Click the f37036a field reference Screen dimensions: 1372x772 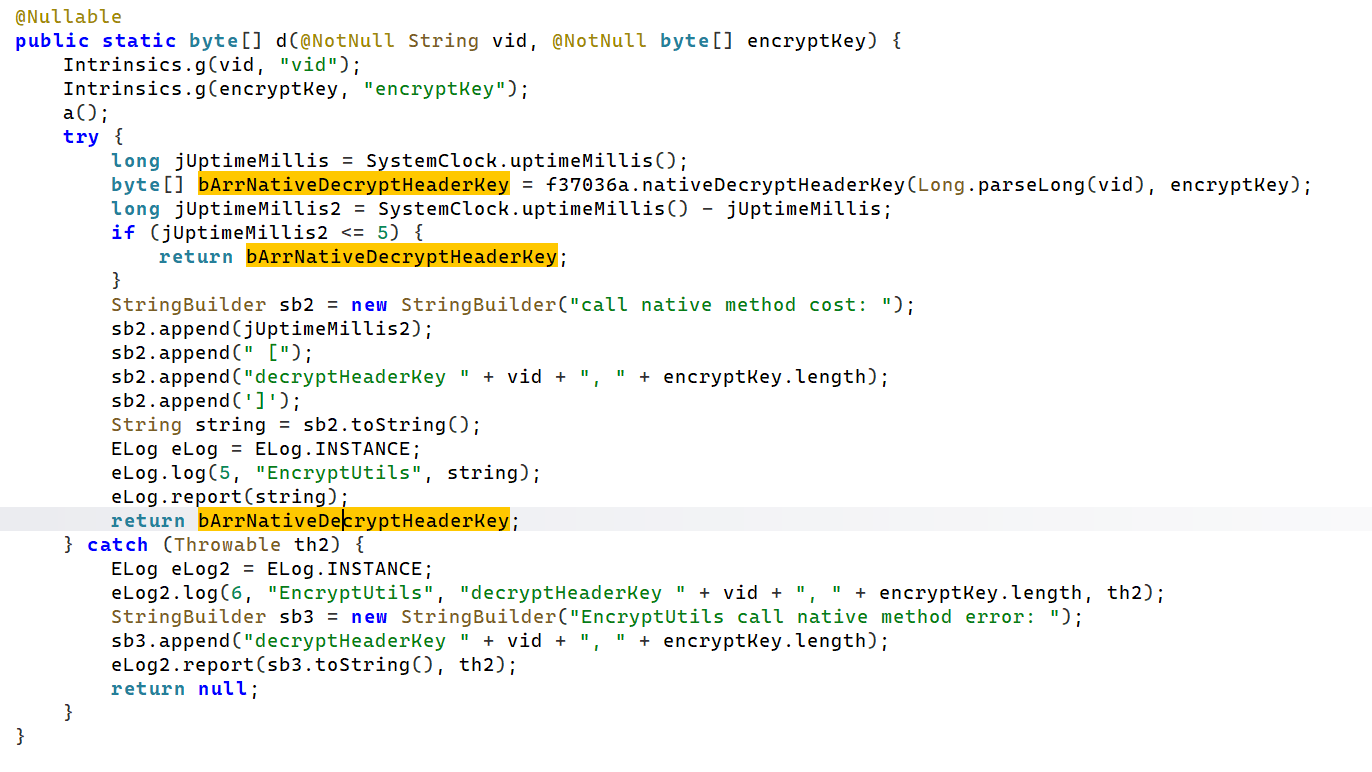coord(589,185)
